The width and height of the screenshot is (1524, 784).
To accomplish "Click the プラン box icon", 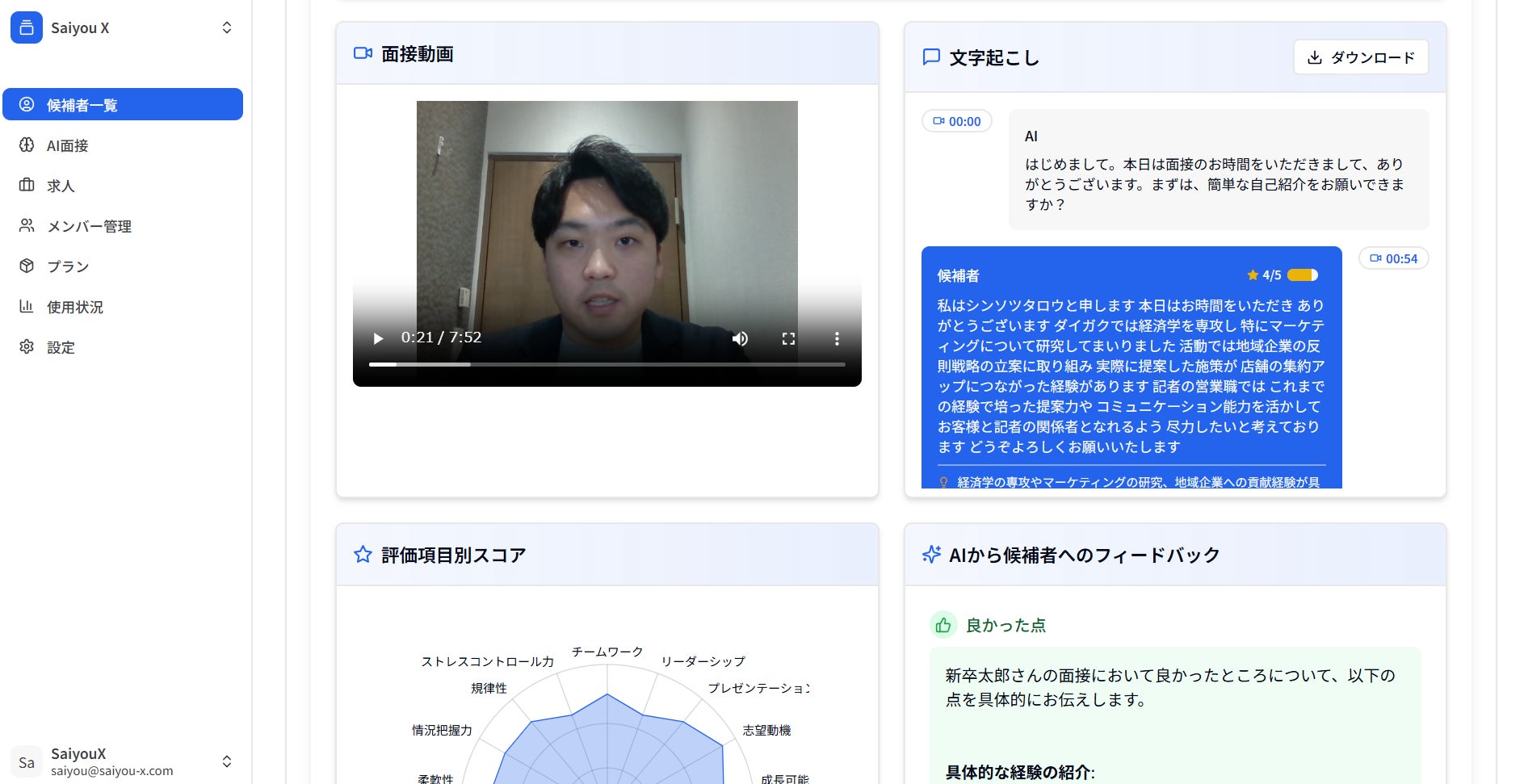I will pos(27,266).
